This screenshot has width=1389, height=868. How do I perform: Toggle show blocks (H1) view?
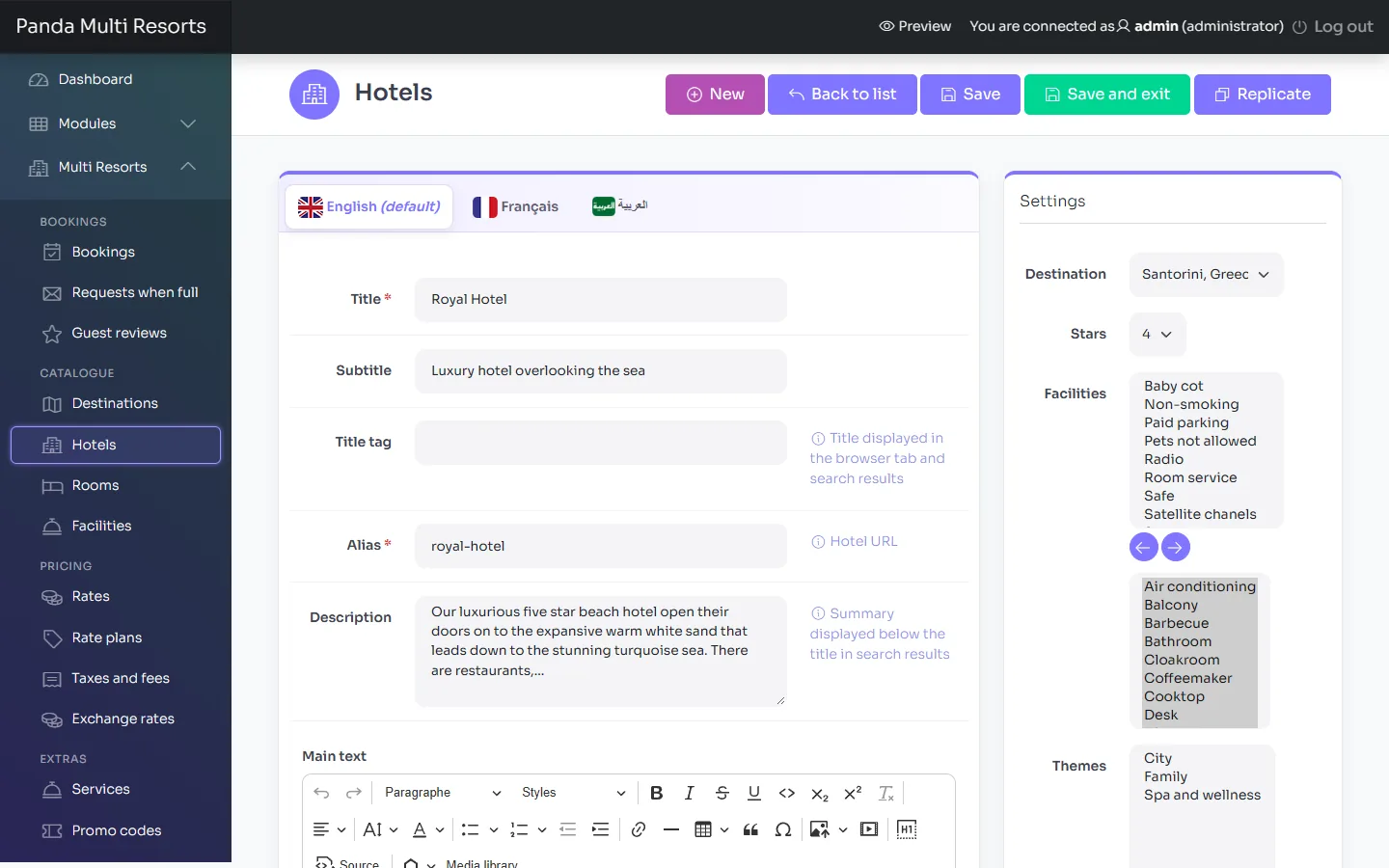[x=907, y=829]
